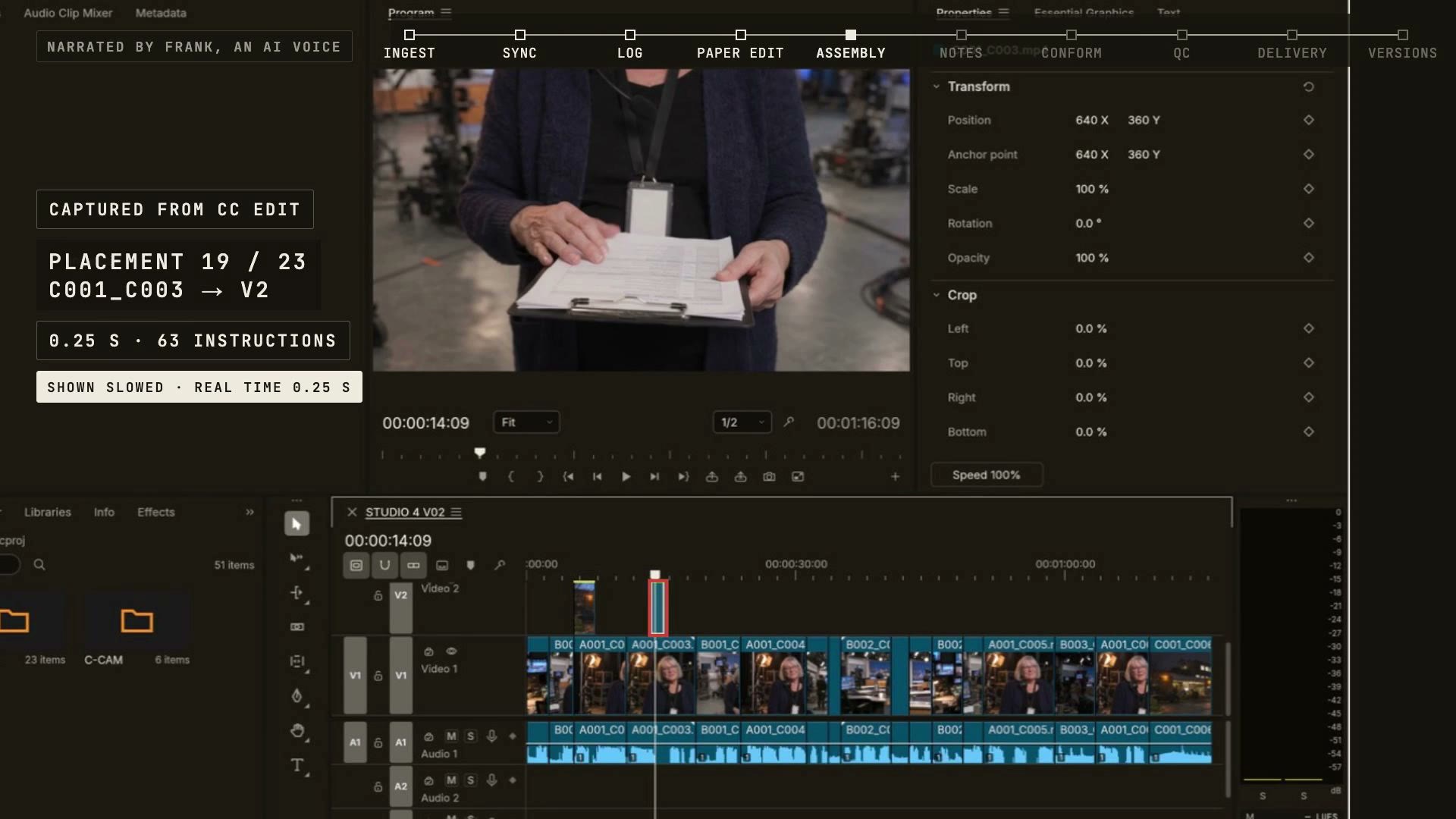Add a marker in the timeline header
Screen dimensions: 1456x819
(470, 565)
